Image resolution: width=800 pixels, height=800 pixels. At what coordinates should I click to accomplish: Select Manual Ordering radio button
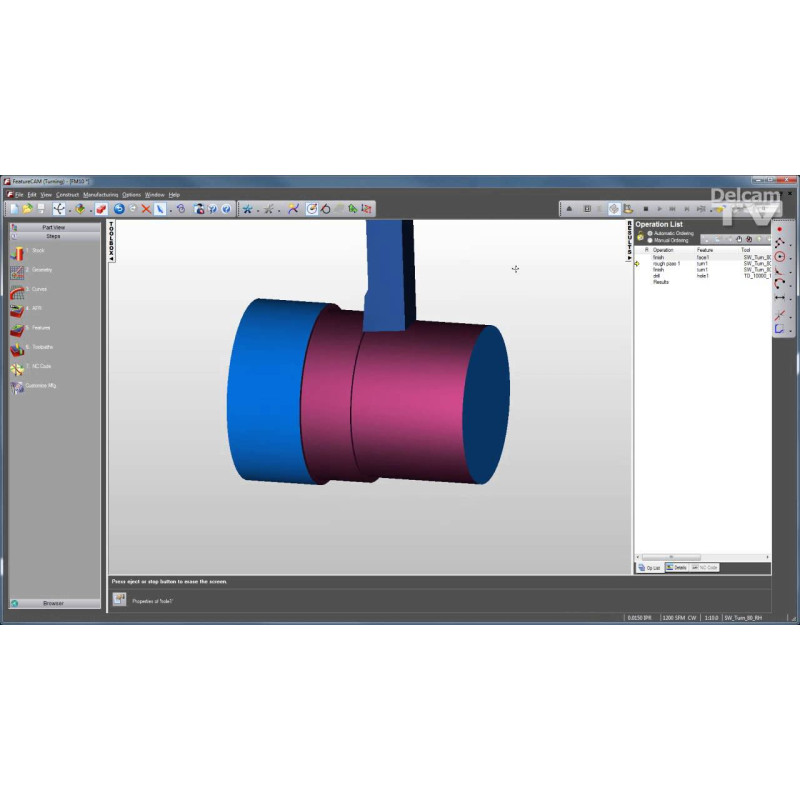[x=650, y=240]
